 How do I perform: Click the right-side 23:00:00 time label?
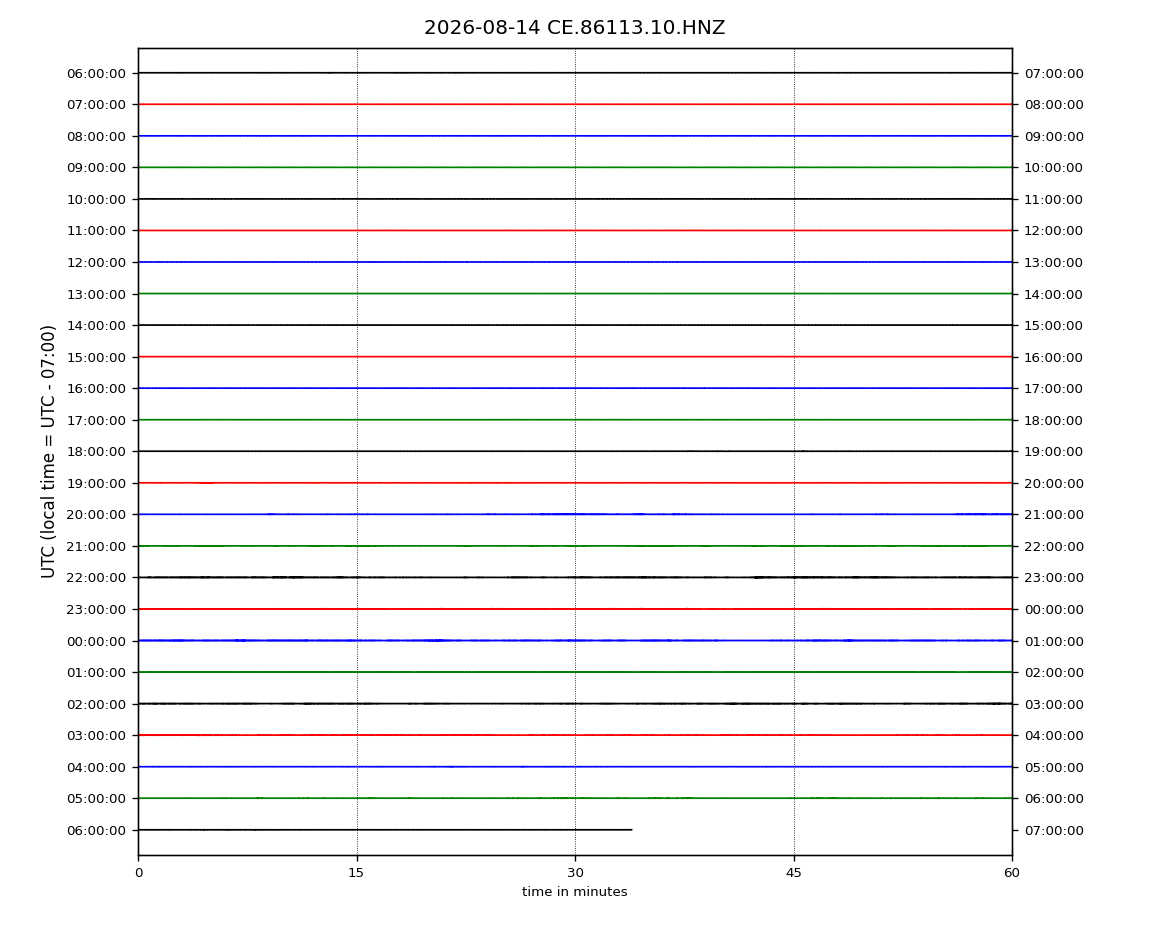(x=1054, y=578)
